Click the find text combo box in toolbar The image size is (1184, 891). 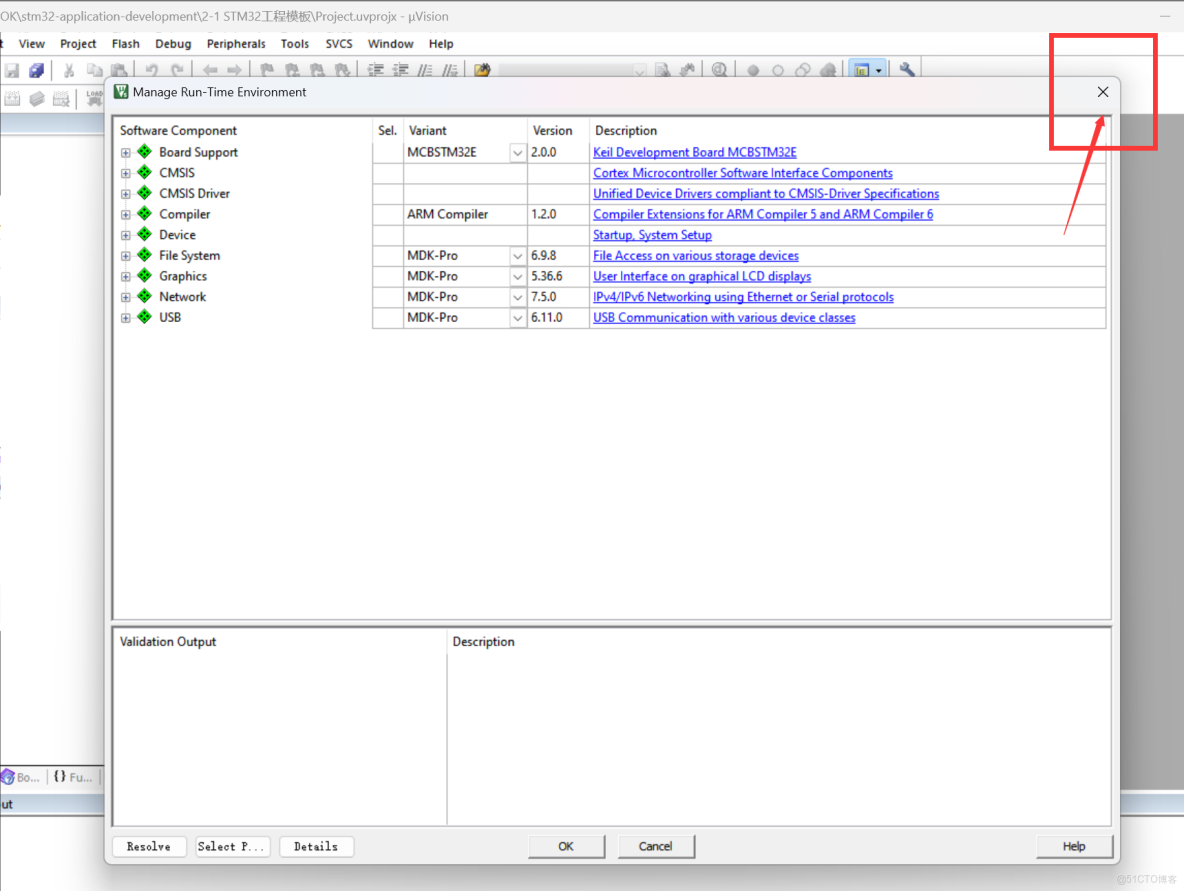572,70
